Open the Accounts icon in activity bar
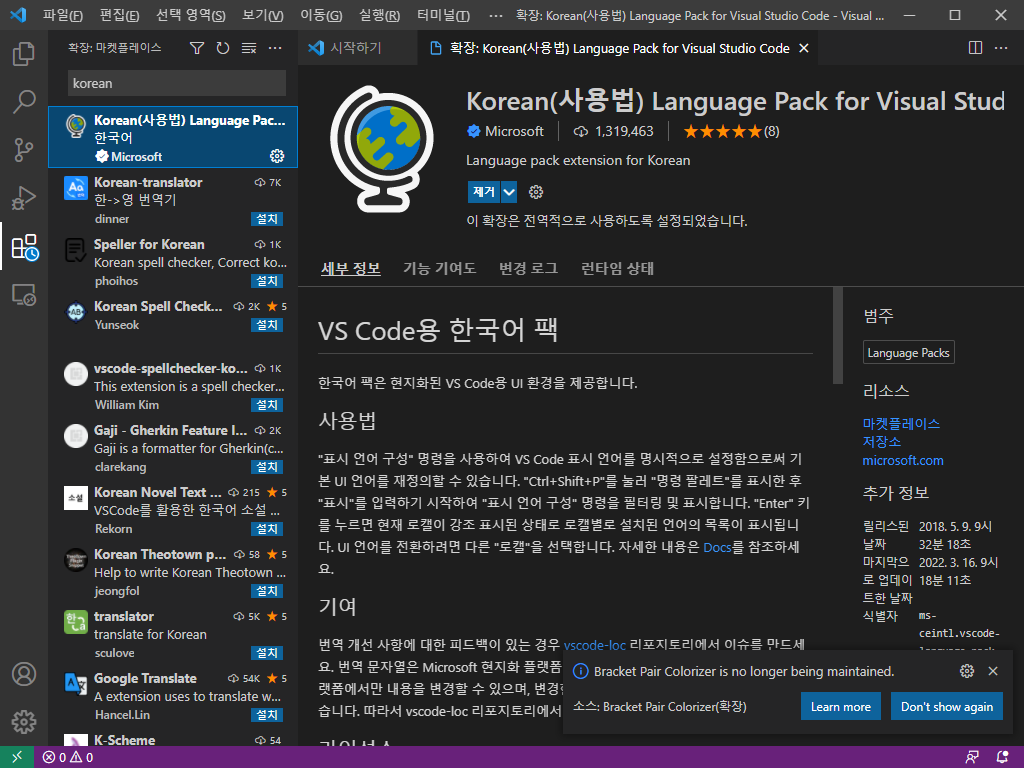 [x=24, y=674]
